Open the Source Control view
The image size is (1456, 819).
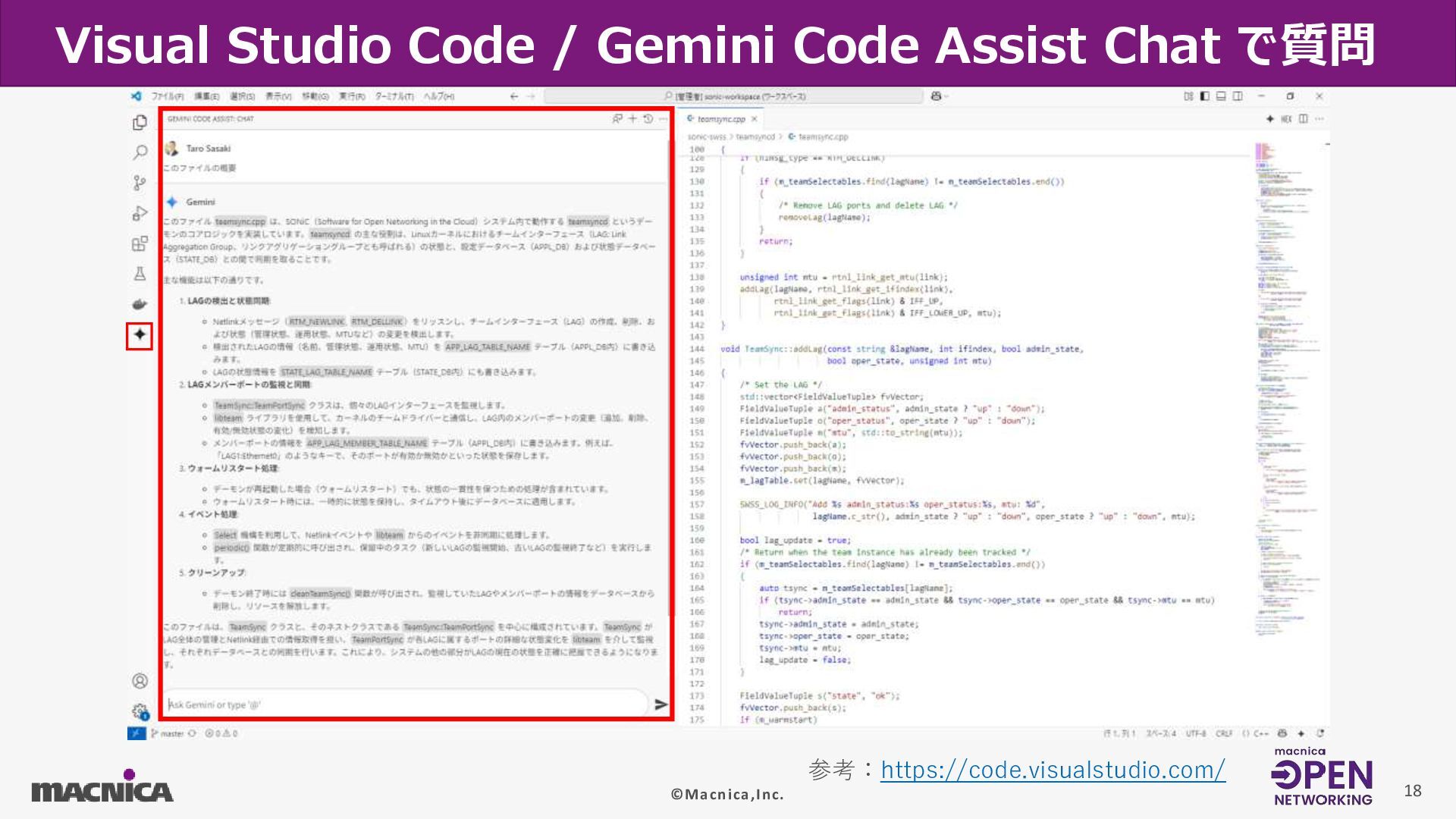pos(140,183)
